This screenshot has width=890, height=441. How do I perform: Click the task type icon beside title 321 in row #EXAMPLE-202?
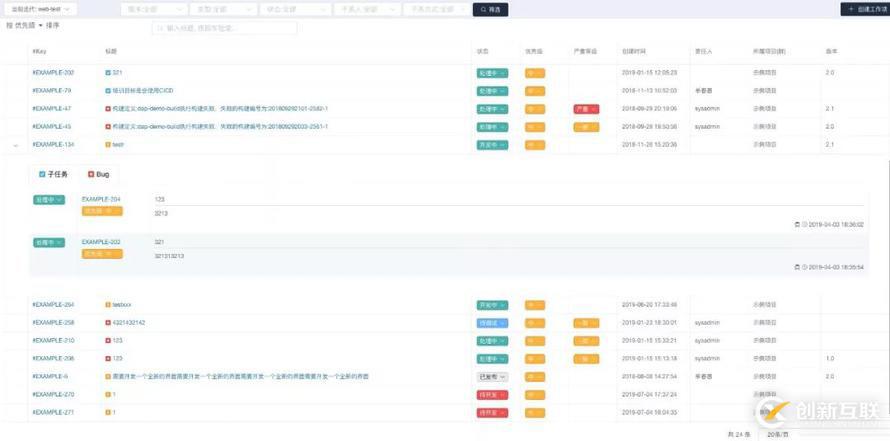(x=108, y=73)
